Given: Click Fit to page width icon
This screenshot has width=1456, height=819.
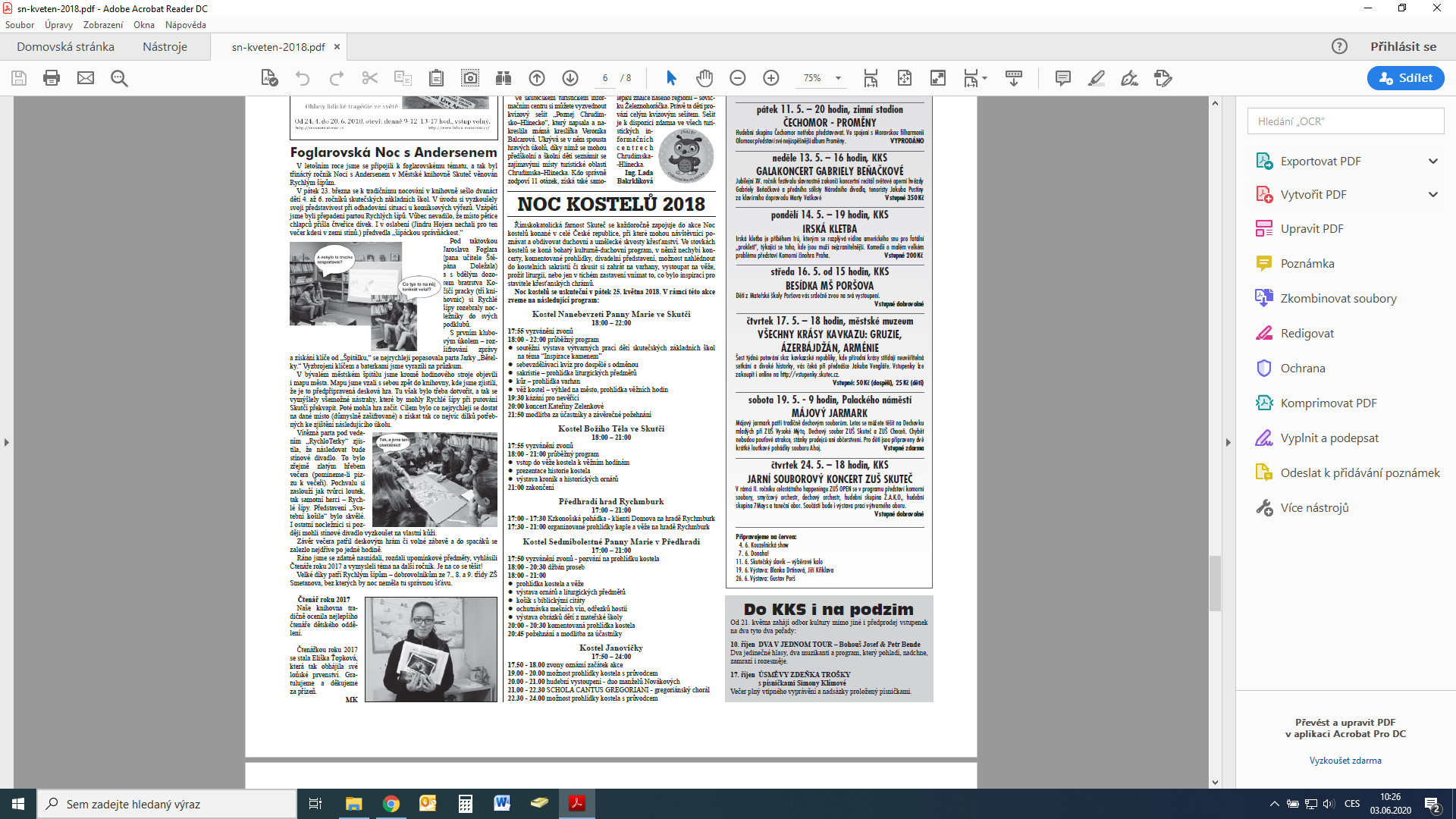Looking at the screenshot, I should point(871,78).
